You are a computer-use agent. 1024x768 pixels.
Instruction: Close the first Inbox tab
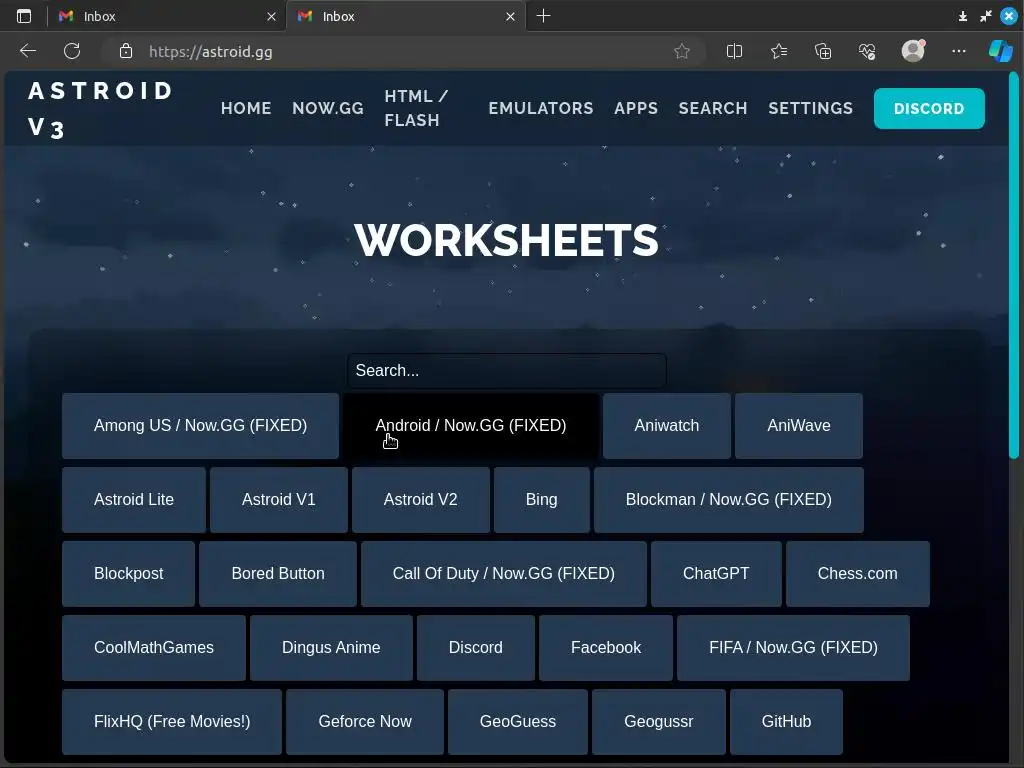[272, 16]
